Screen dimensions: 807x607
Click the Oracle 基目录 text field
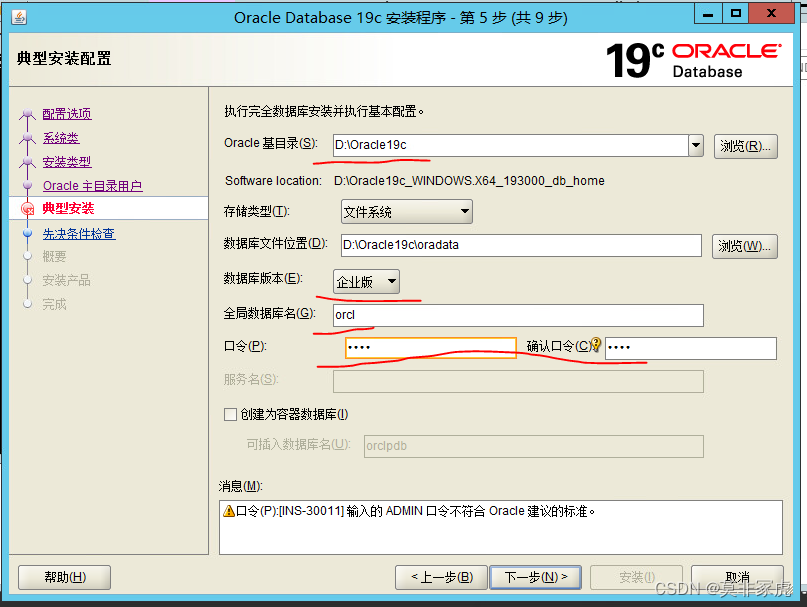pos(511,145)
